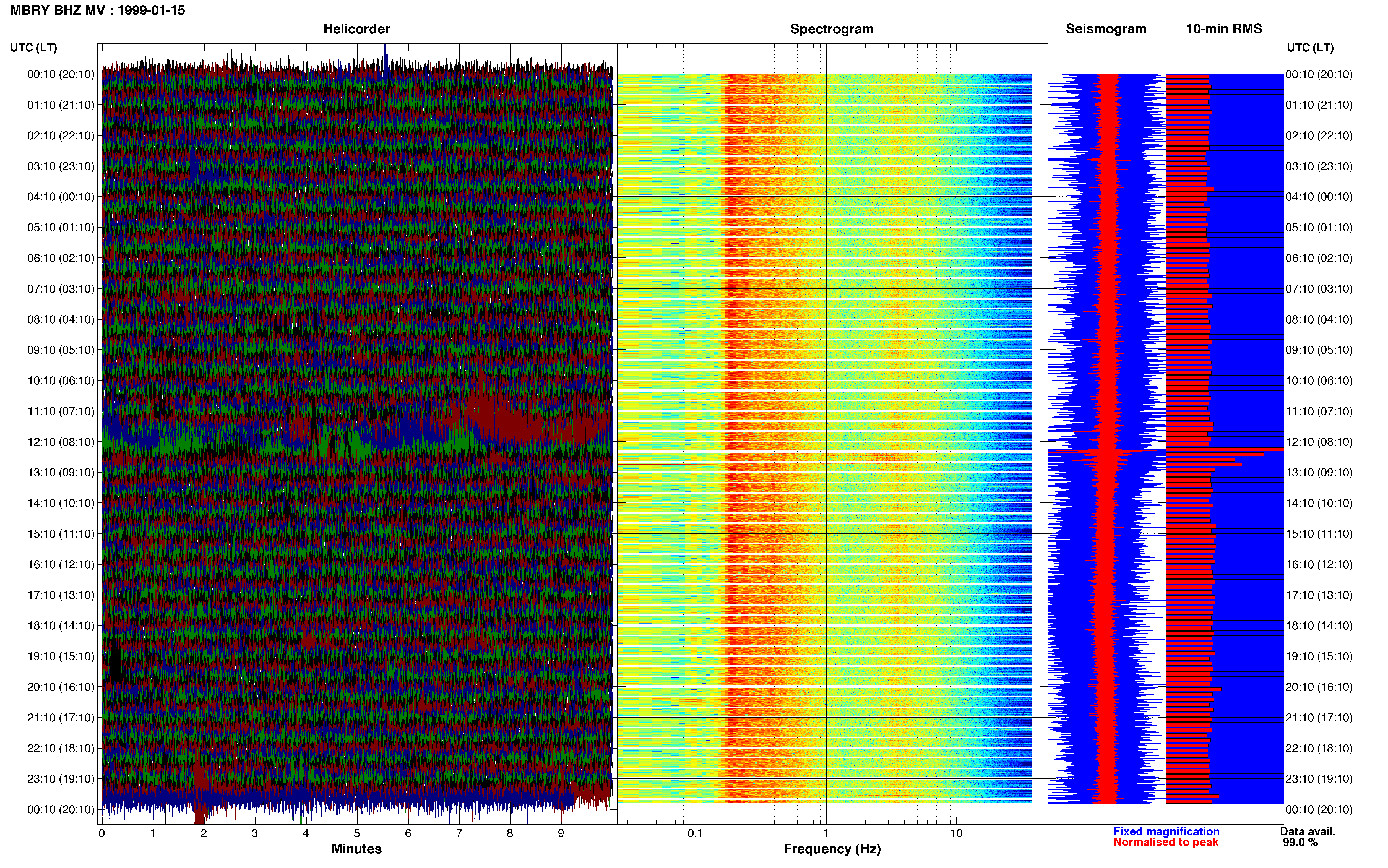Viewport: 1388px width, 868px height.
Task: Click left time label '06:10 (02:10)'
Action: point(61,258)
